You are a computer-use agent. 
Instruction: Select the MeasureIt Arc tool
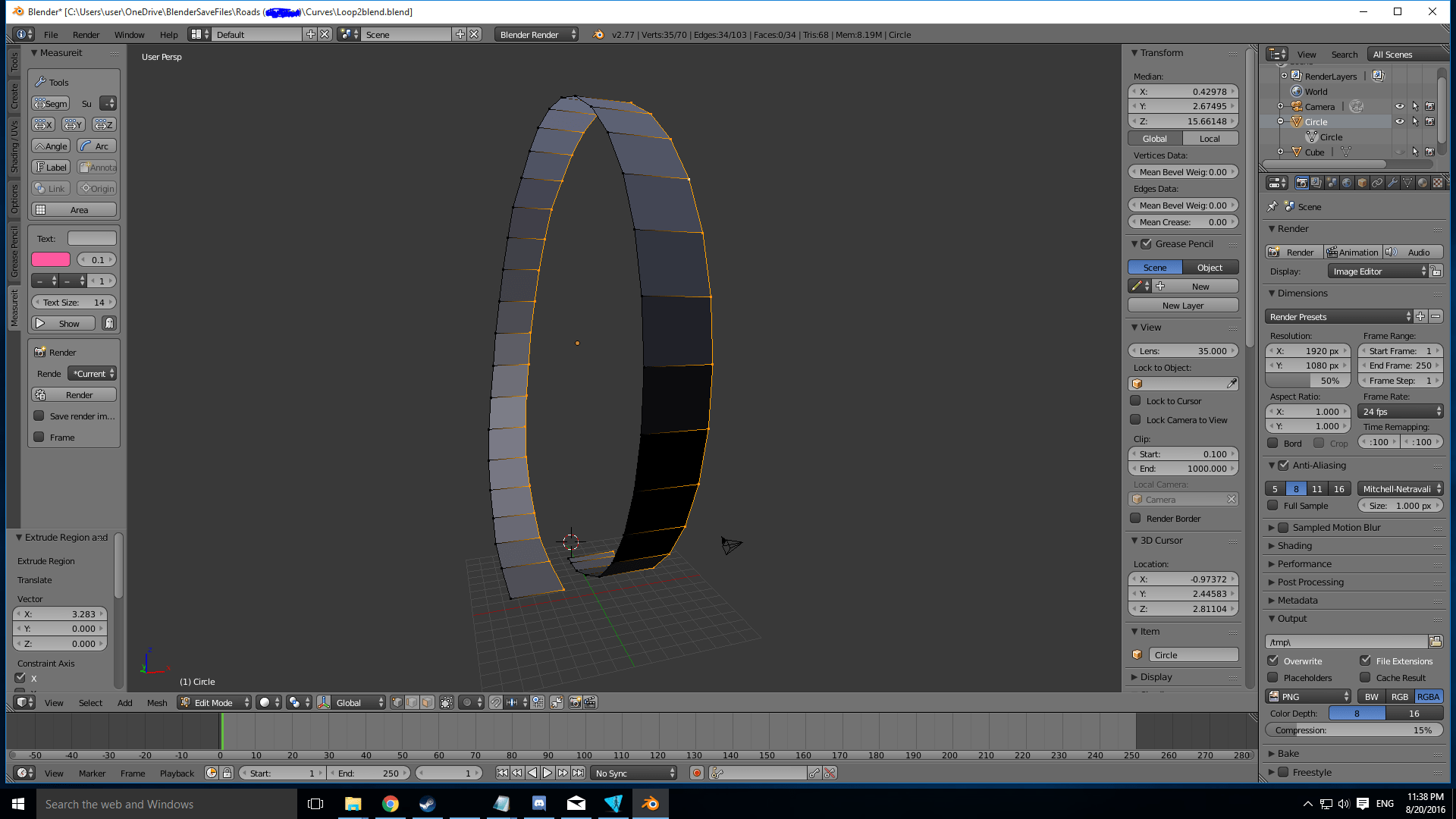[96, 146]
